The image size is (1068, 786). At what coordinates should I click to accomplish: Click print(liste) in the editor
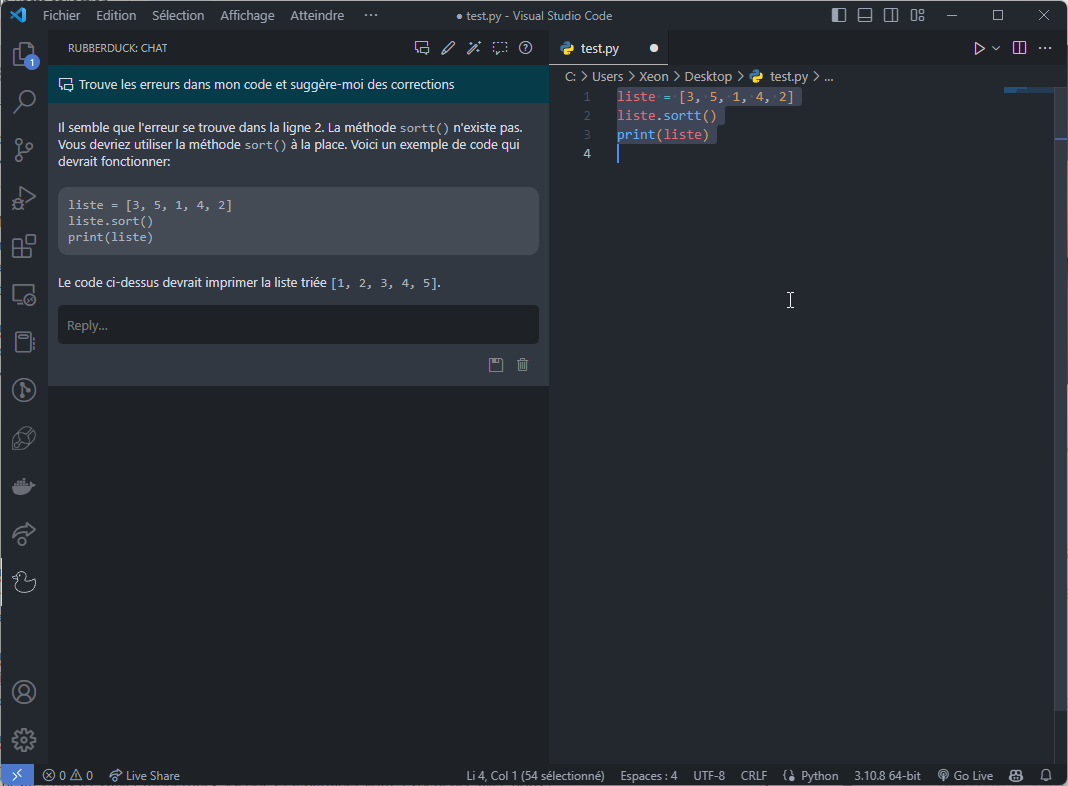tap(663, 135)
